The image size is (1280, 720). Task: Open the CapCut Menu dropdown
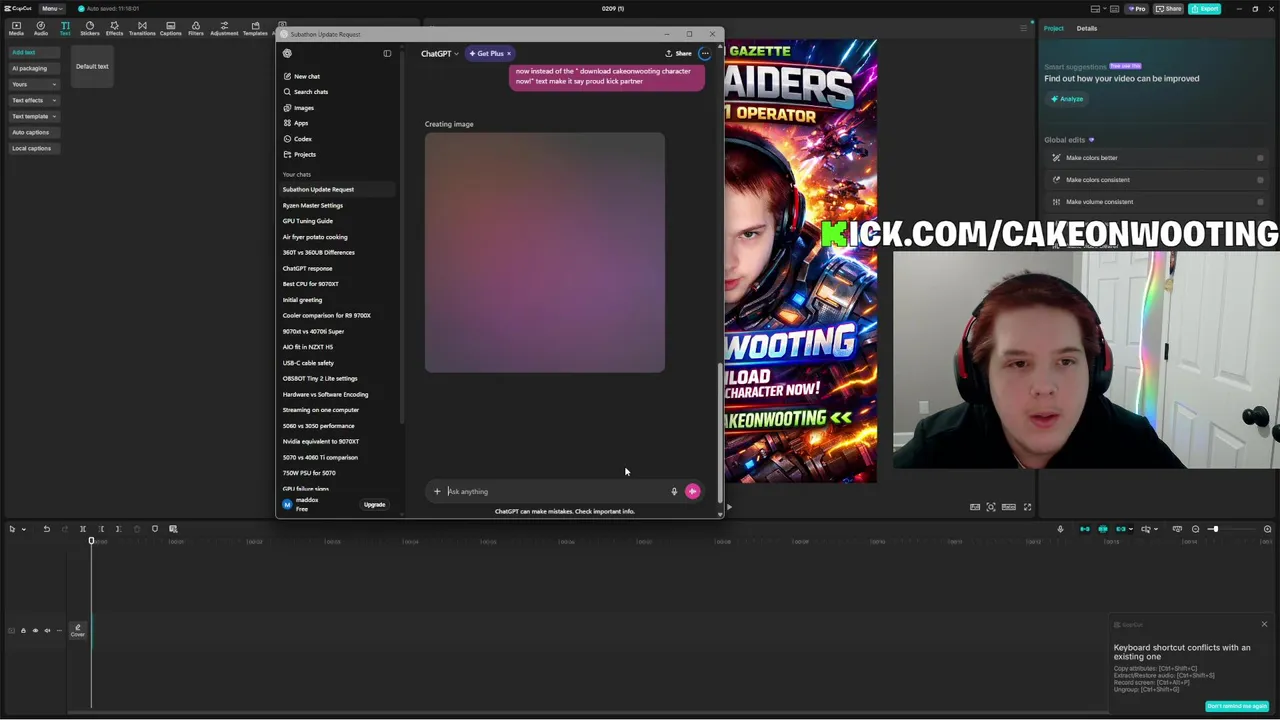pyautogui.click(x=50, y=8)
